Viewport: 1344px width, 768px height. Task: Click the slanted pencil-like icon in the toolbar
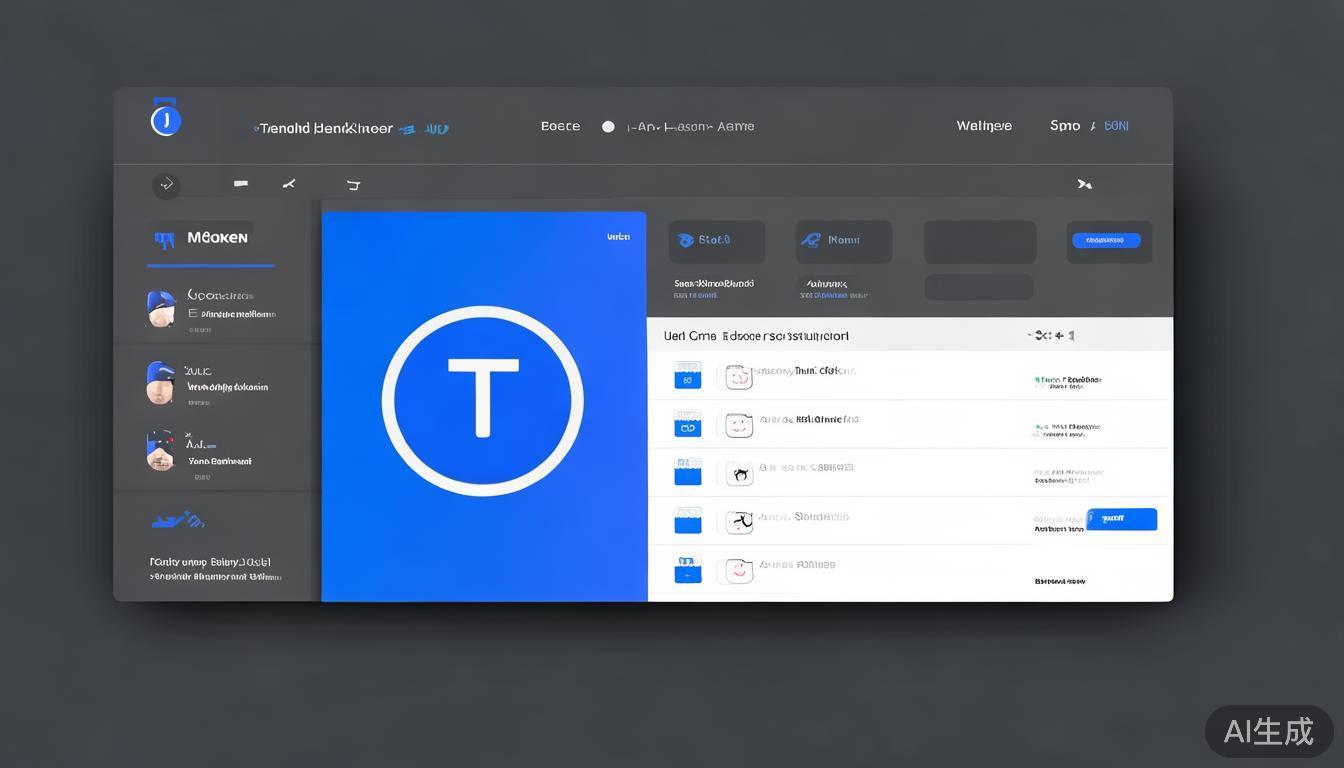(x=289, y=184)
